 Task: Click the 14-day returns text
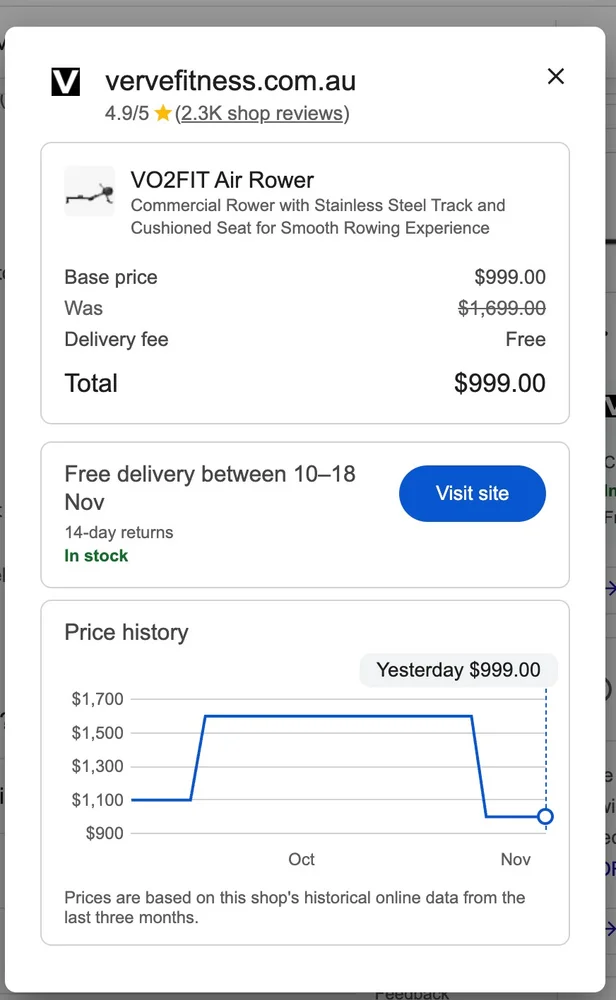pyautogui.click(x=118, y=533)
